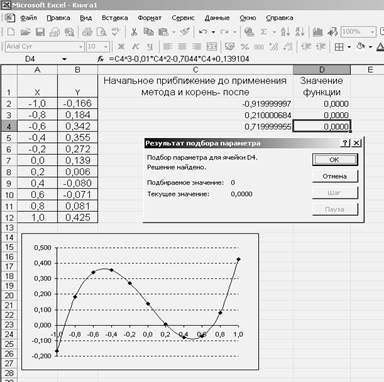Undo the last action
384x382 pixels.
(x=203, y=32)
